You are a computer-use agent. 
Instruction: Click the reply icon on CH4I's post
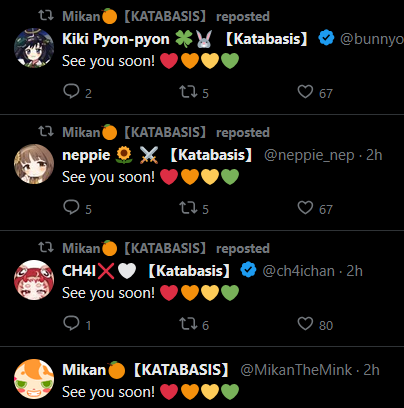click(x=71, y=323)
